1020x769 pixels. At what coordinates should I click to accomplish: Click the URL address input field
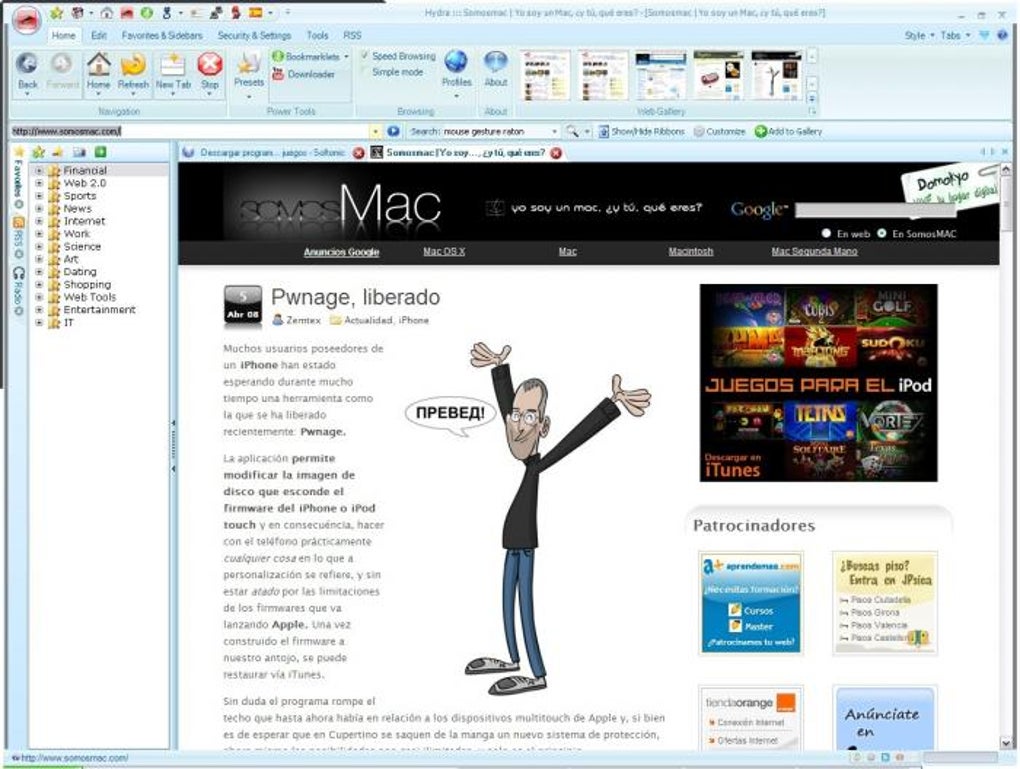click(190, 131)
